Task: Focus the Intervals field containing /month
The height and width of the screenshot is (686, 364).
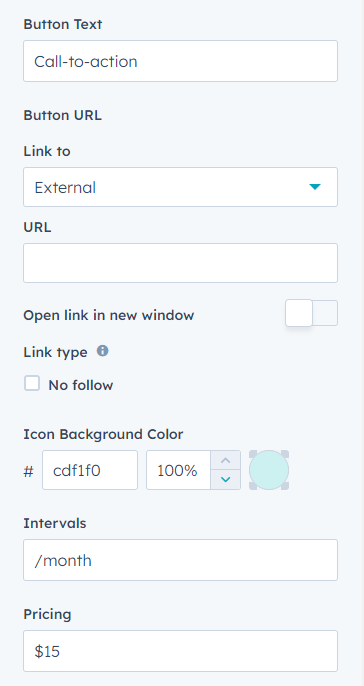Action: coord(180,560)
